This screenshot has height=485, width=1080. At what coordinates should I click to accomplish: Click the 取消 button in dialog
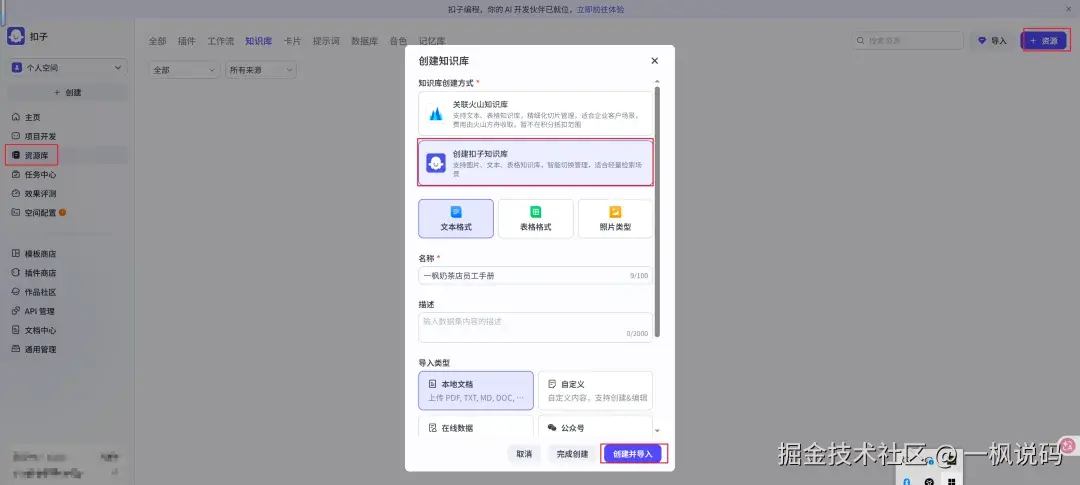click(524, 454)
